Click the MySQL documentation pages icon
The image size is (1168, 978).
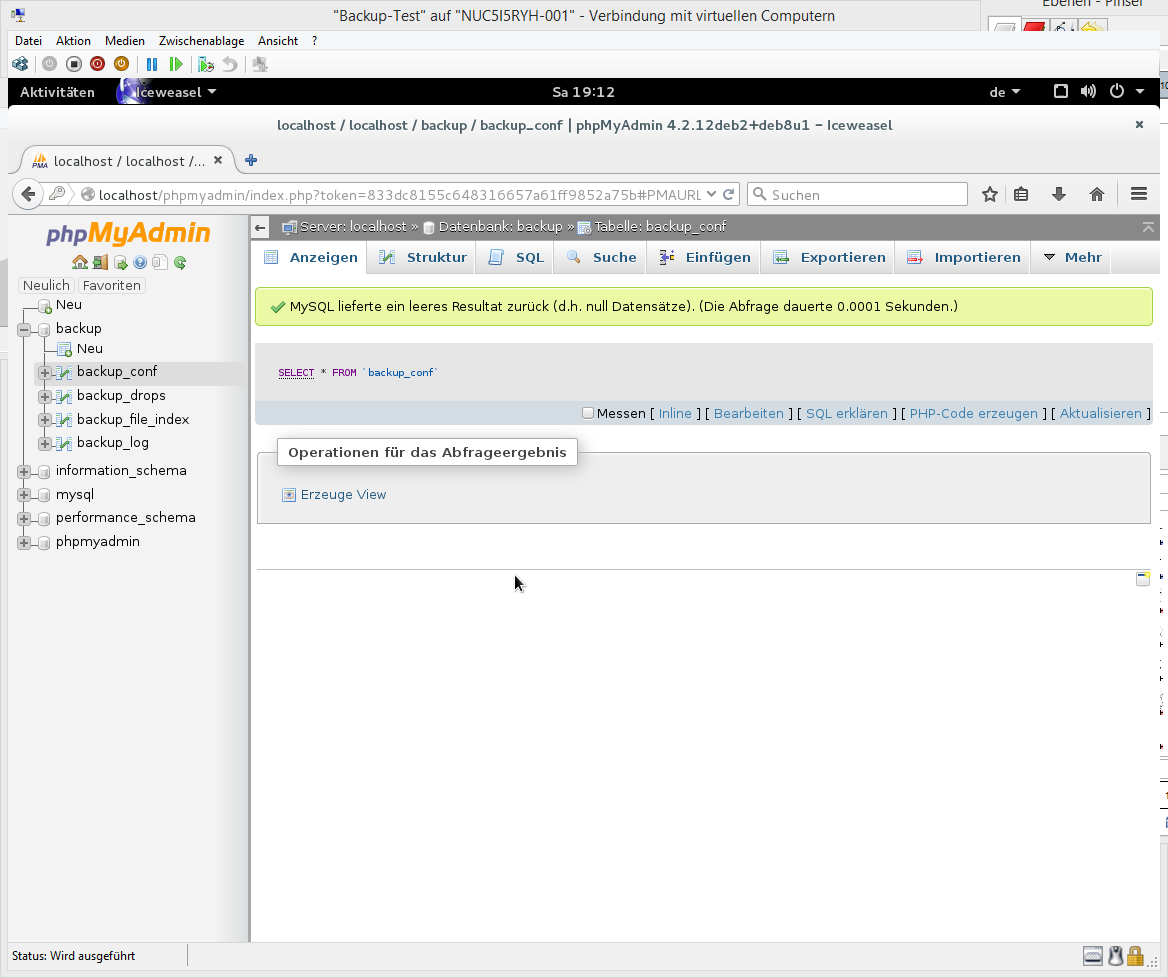pyautogui.click(x=160, y=261)
